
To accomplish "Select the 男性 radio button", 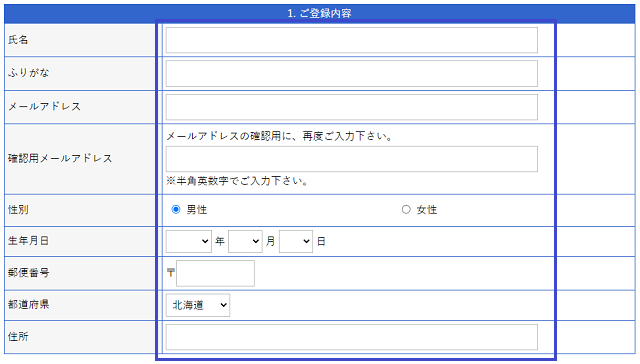I will click(176, 209).
